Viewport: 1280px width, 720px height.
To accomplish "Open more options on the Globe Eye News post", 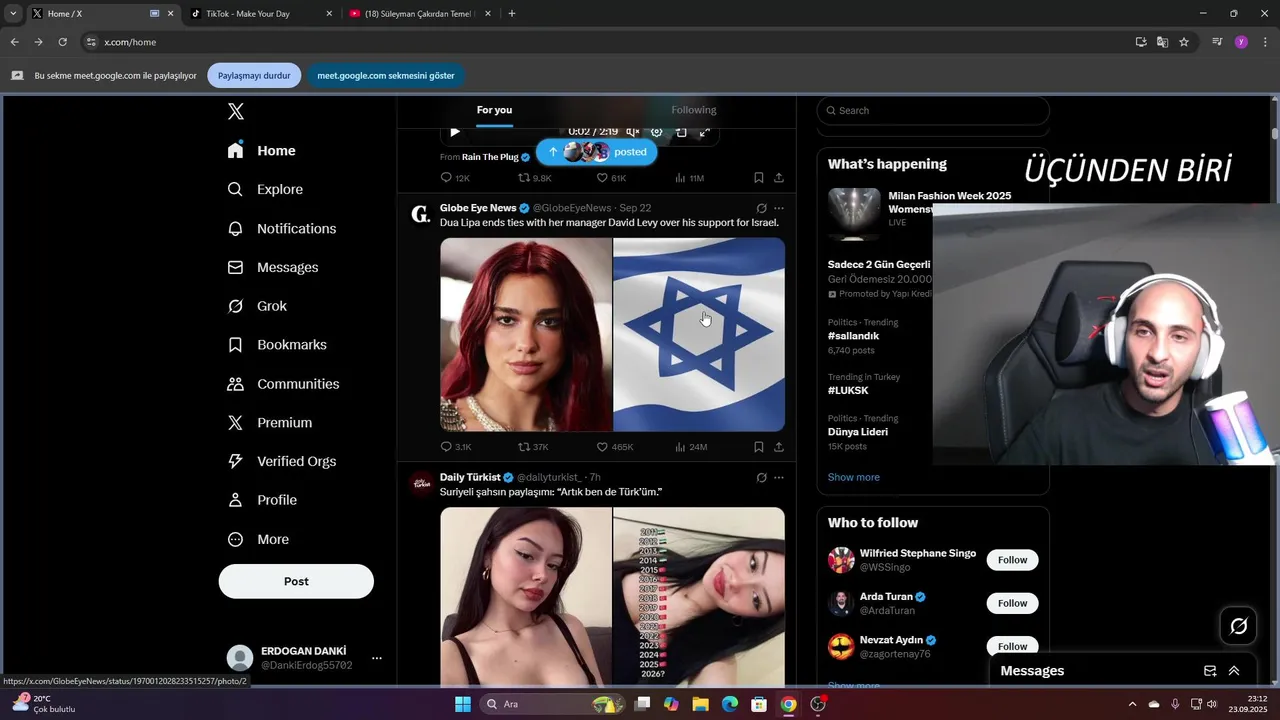I will pyautogui.click(x=779, y=208).
